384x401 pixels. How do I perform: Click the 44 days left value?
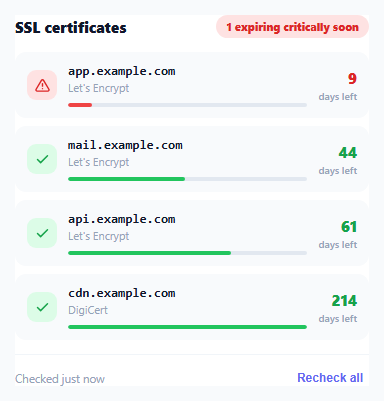348,153
